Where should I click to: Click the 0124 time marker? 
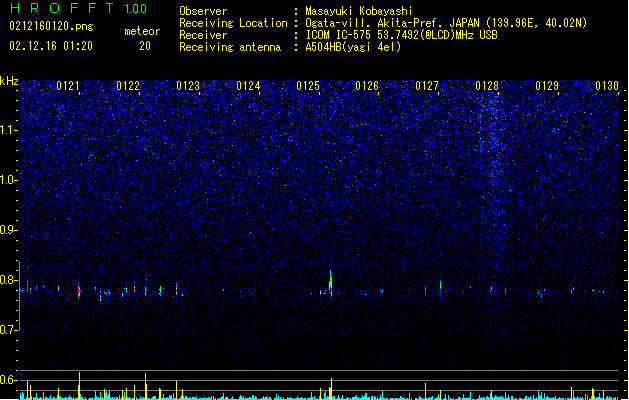click(x=248, y=86)
